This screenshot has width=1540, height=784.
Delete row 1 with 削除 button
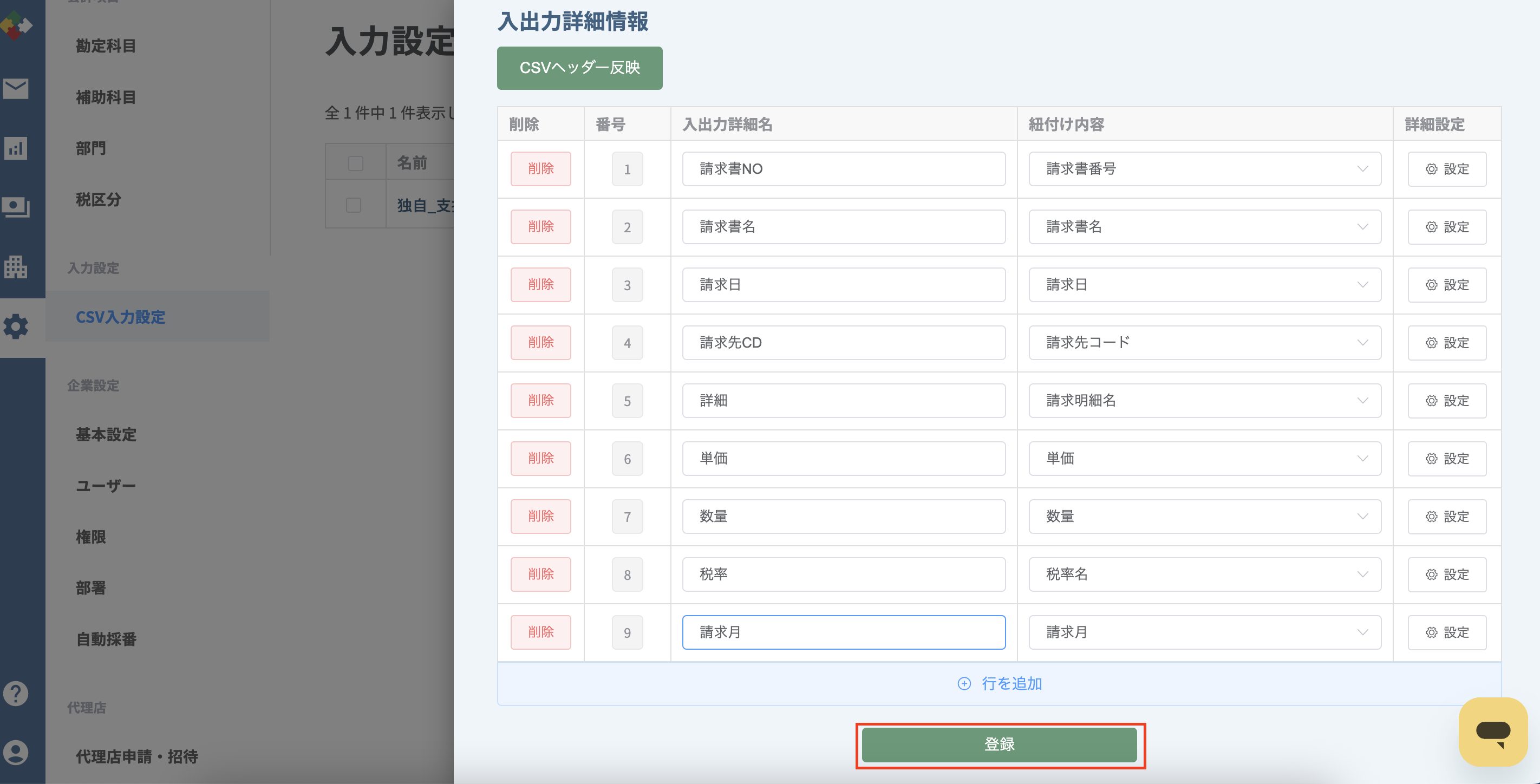point(540,169)
